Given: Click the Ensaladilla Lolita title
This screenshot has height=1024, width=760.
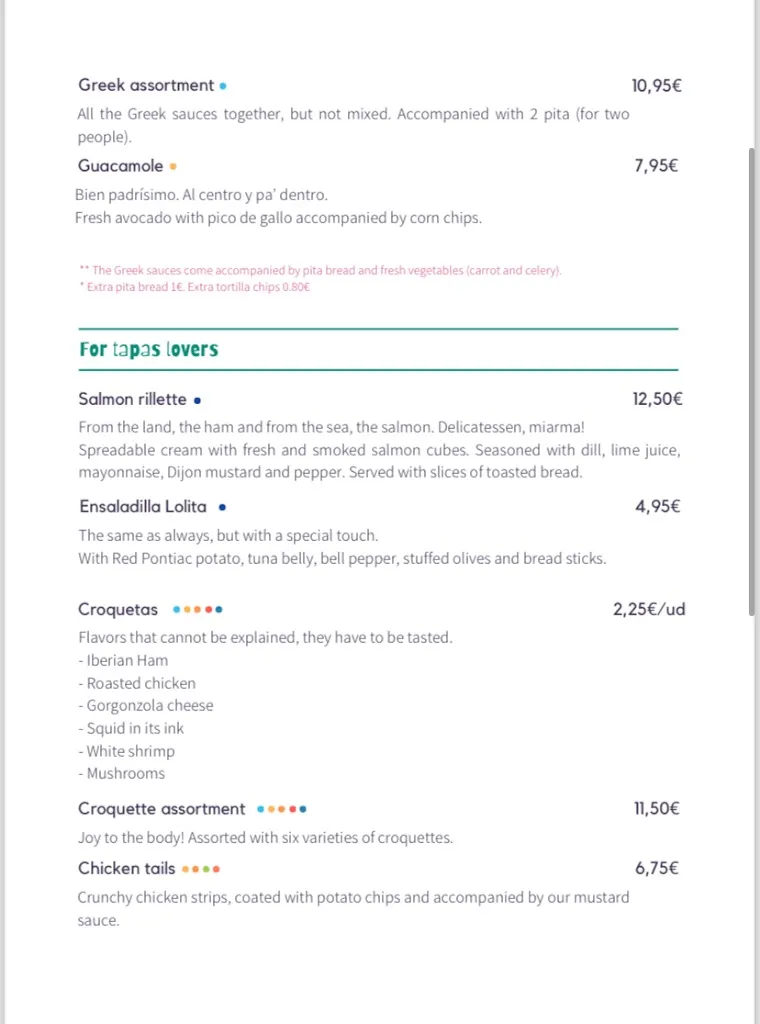Looking at the screenshot, I should (142, 506).
